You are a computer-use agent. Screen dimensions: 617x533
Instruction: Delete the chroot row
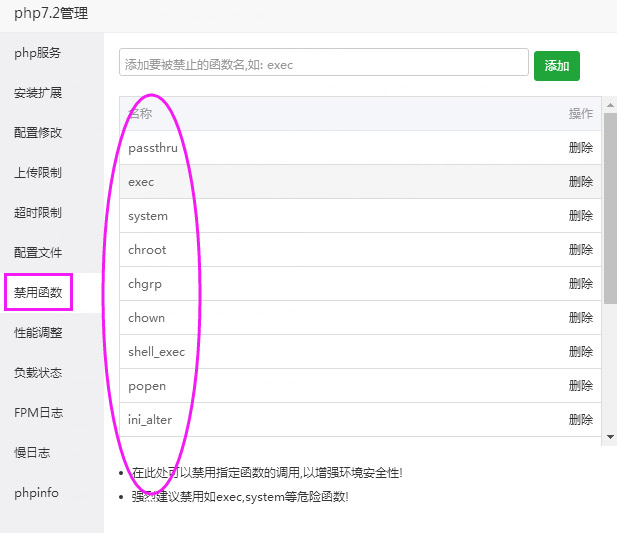point(580,249)
